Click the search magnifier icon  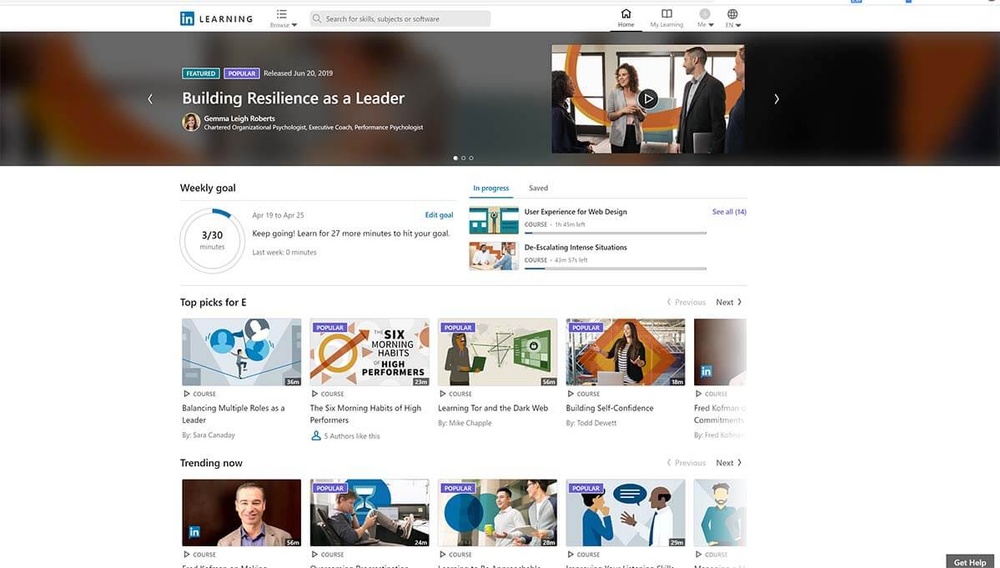[317, 19]
